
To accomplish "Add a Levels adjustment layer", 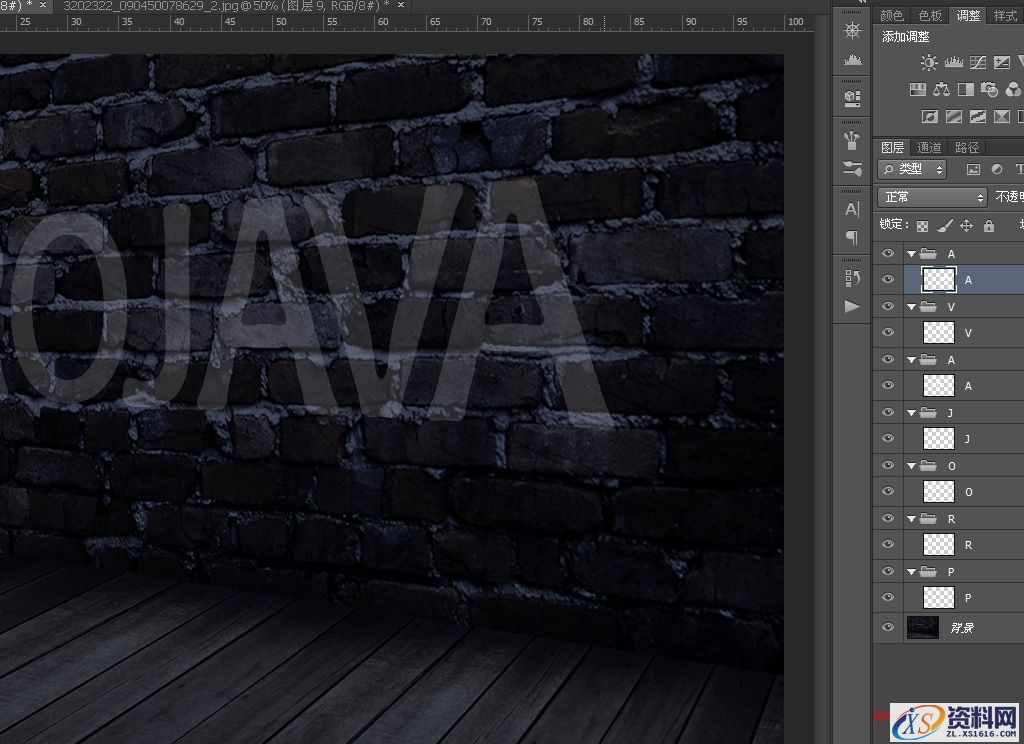I will pyautogui.click(x=953, y=63).
